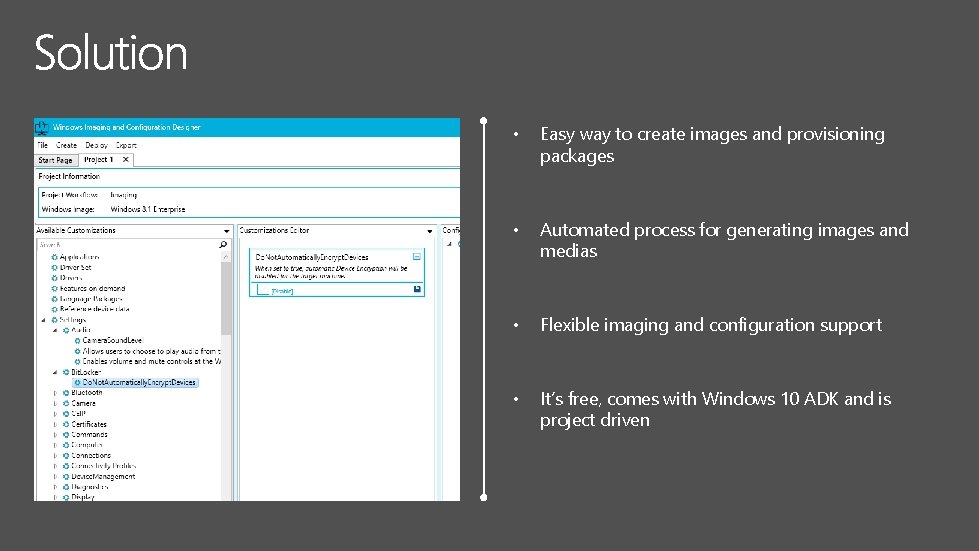Close the Project 1 tab
The height and width of the screenshot is (551, 979).
125,160
